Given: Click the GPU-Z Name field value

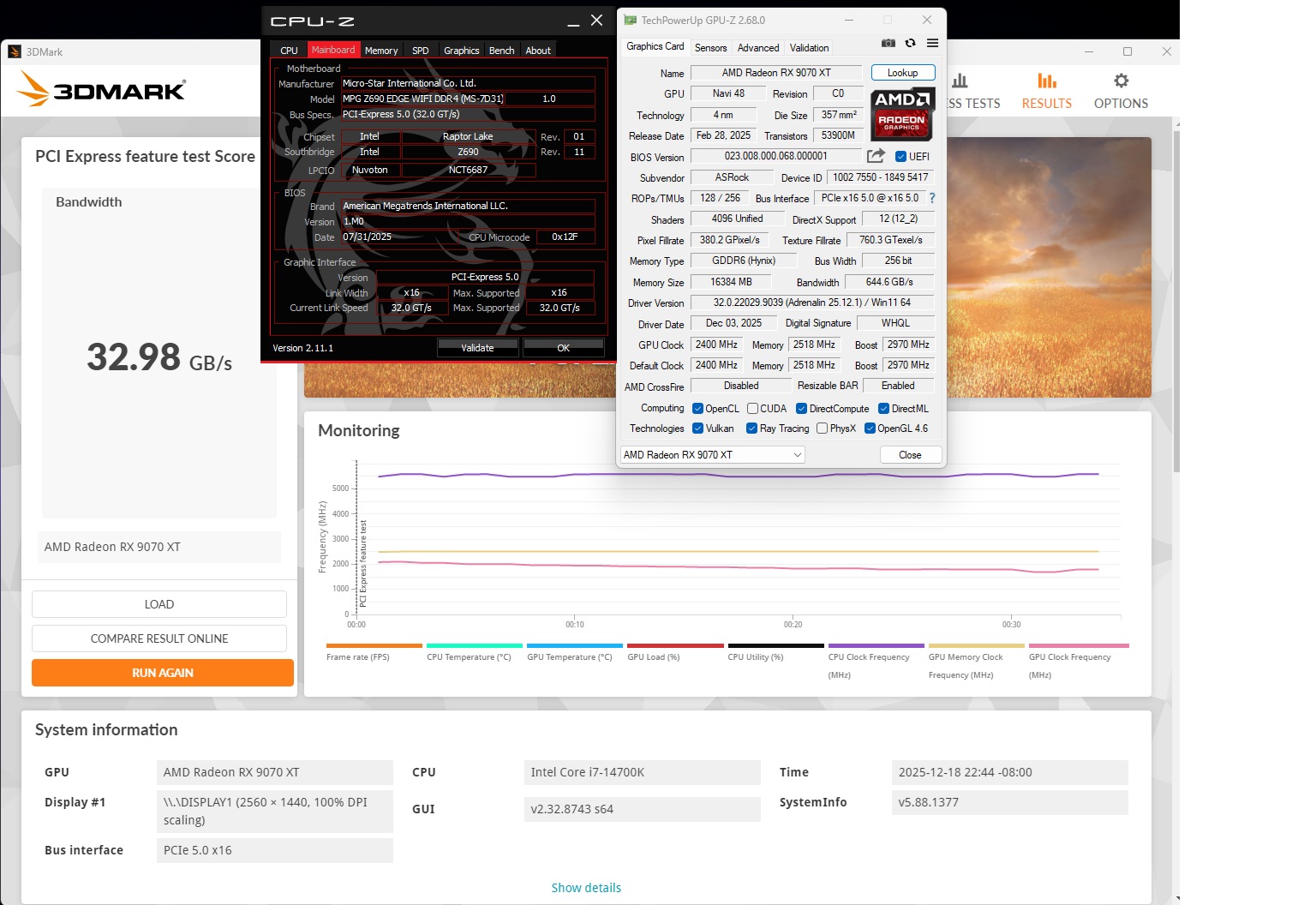Looking at the screenshot, I should coord(776,73).
